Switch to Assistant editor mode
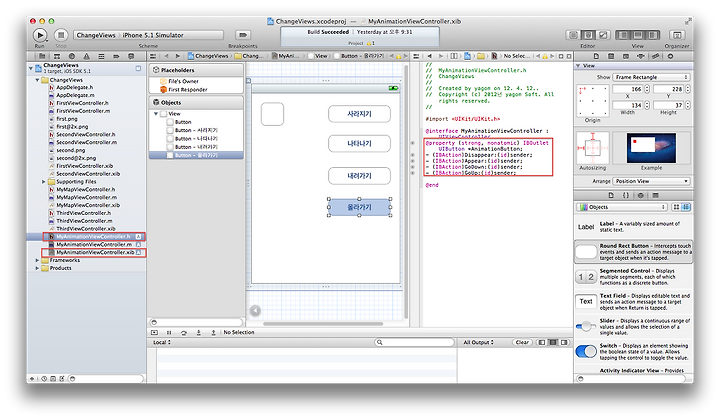Image resolution: width=720 pixels, height=420 pixels. [588, 35]
